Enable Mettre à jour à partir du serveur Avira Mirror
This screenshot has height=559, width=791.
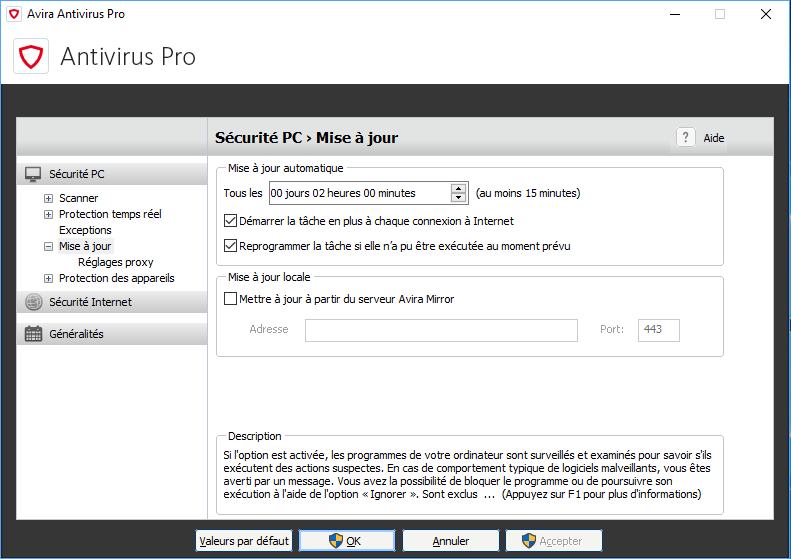point(231,299)
